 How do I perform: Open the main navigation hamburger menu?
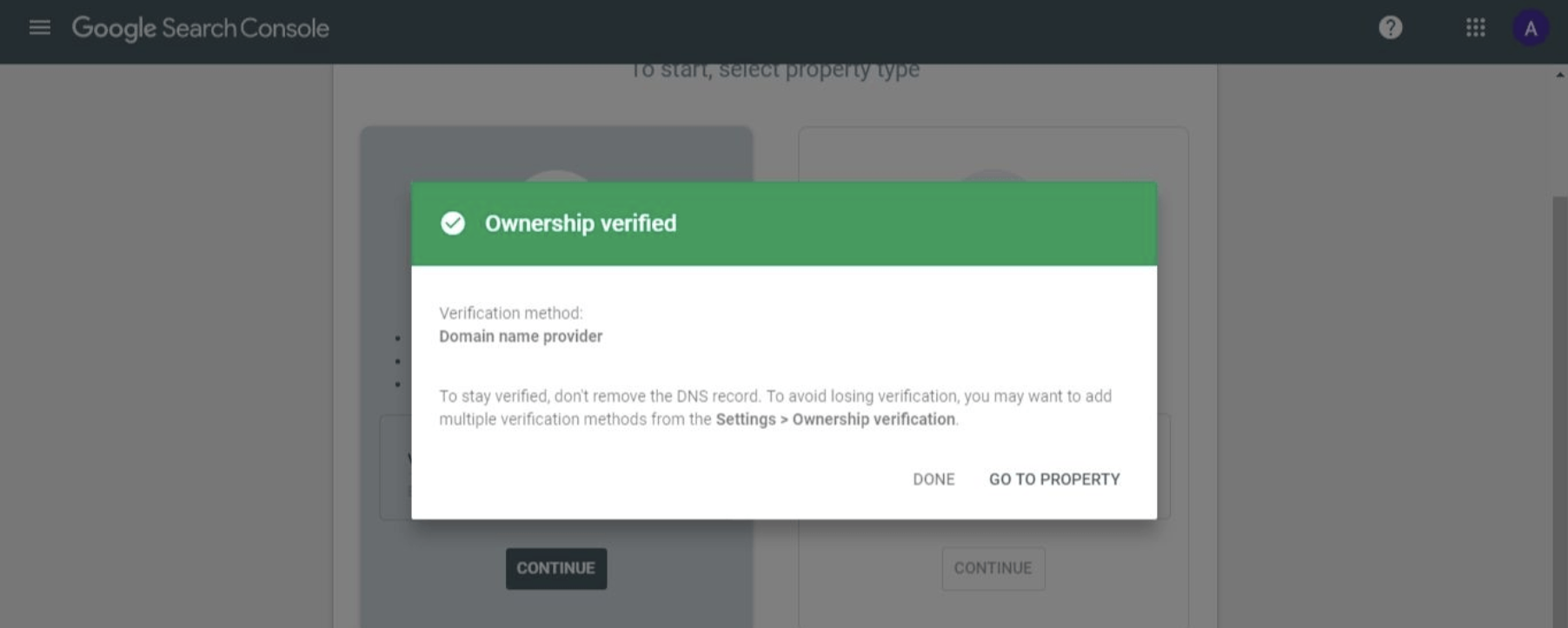tap(39, 28)
